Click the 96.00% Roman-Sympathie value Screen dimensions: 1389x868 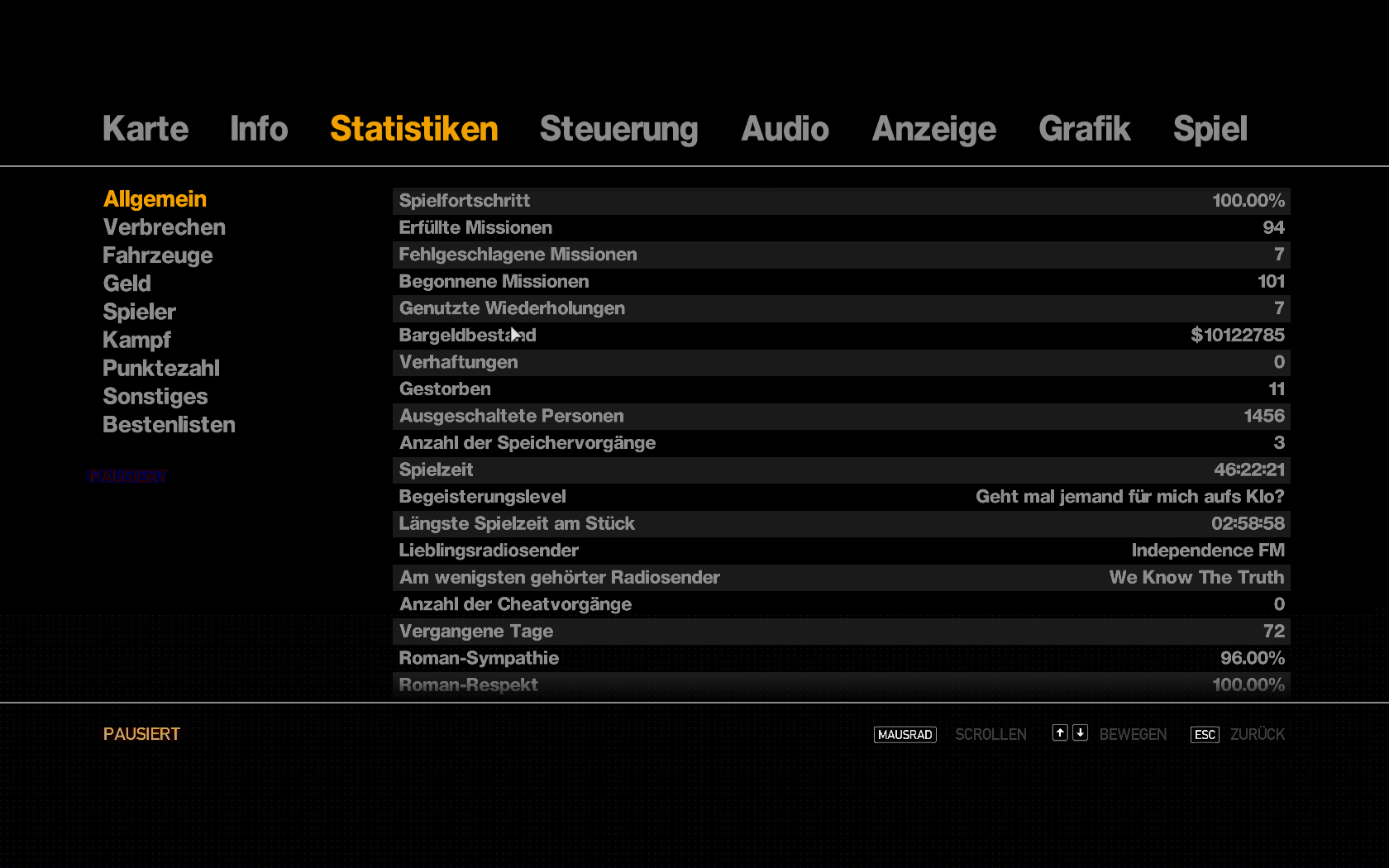(x=1253, y=658)
